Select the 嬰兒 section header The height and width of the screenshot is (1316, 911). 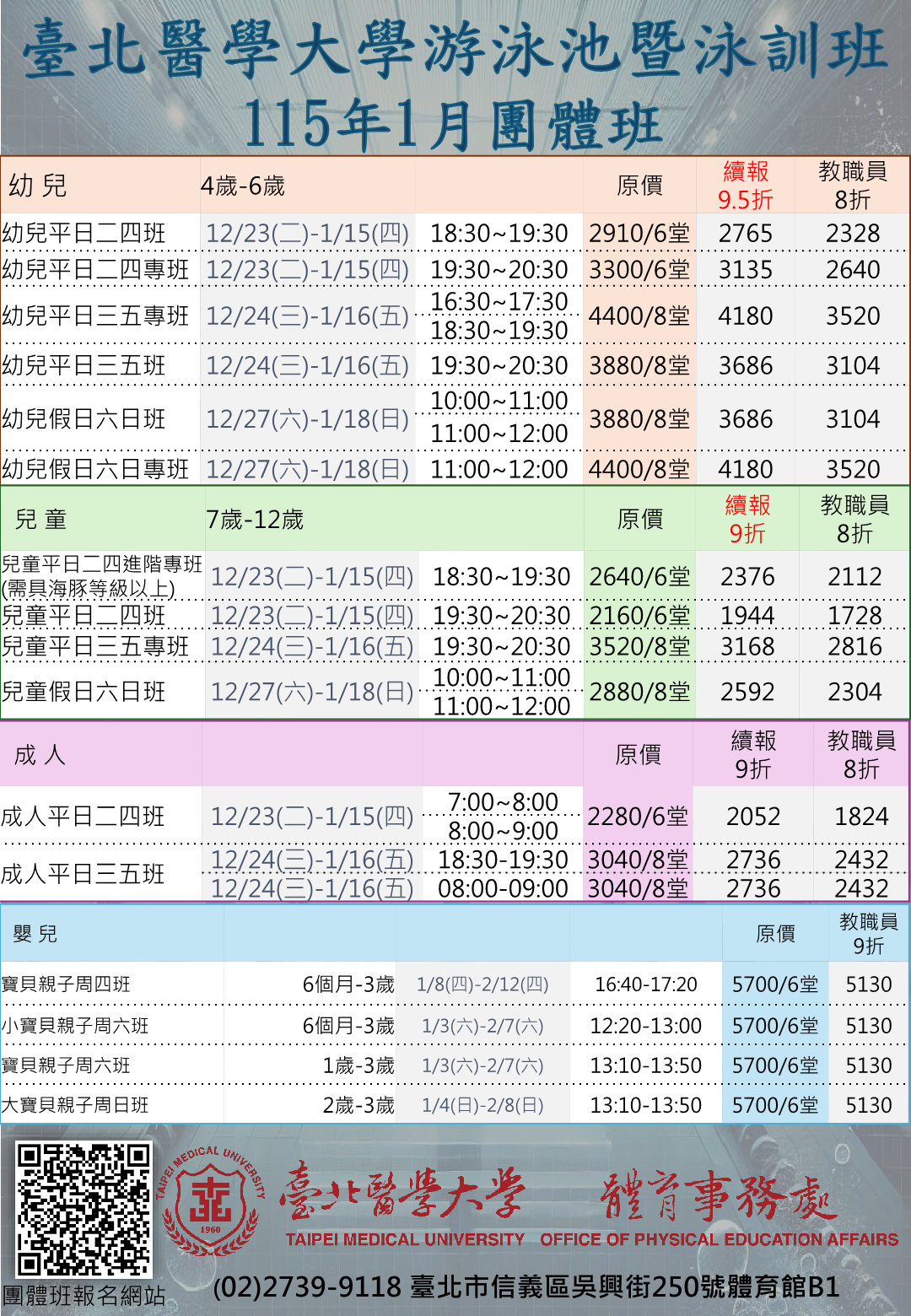click(x=35, y=934)
